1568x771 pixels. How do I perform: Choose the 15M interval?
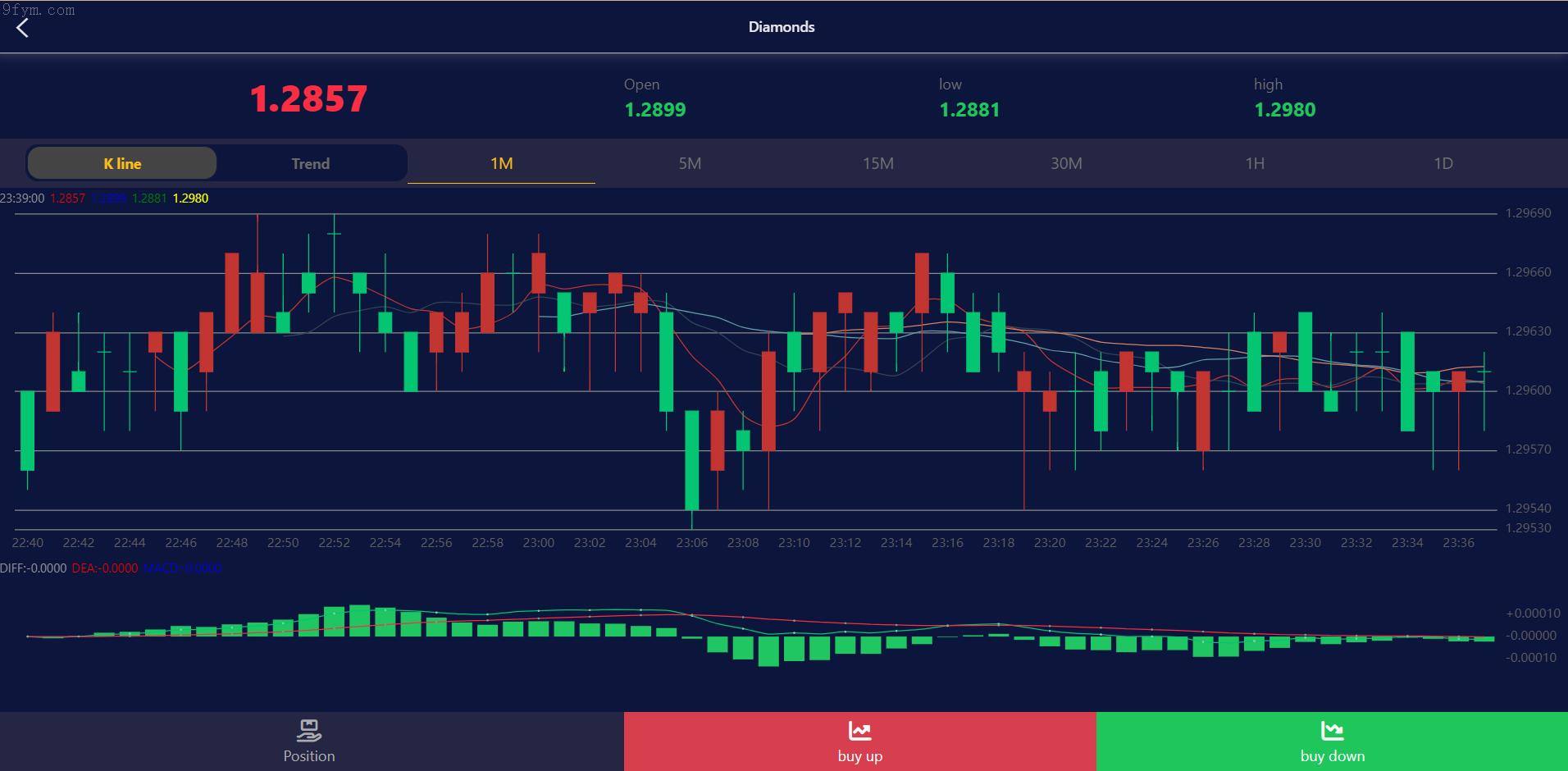(x=877, y=163)
